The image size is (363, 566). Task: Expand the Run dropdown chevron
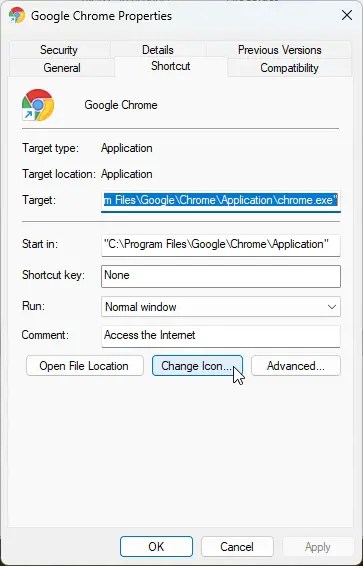coord(331,307)
